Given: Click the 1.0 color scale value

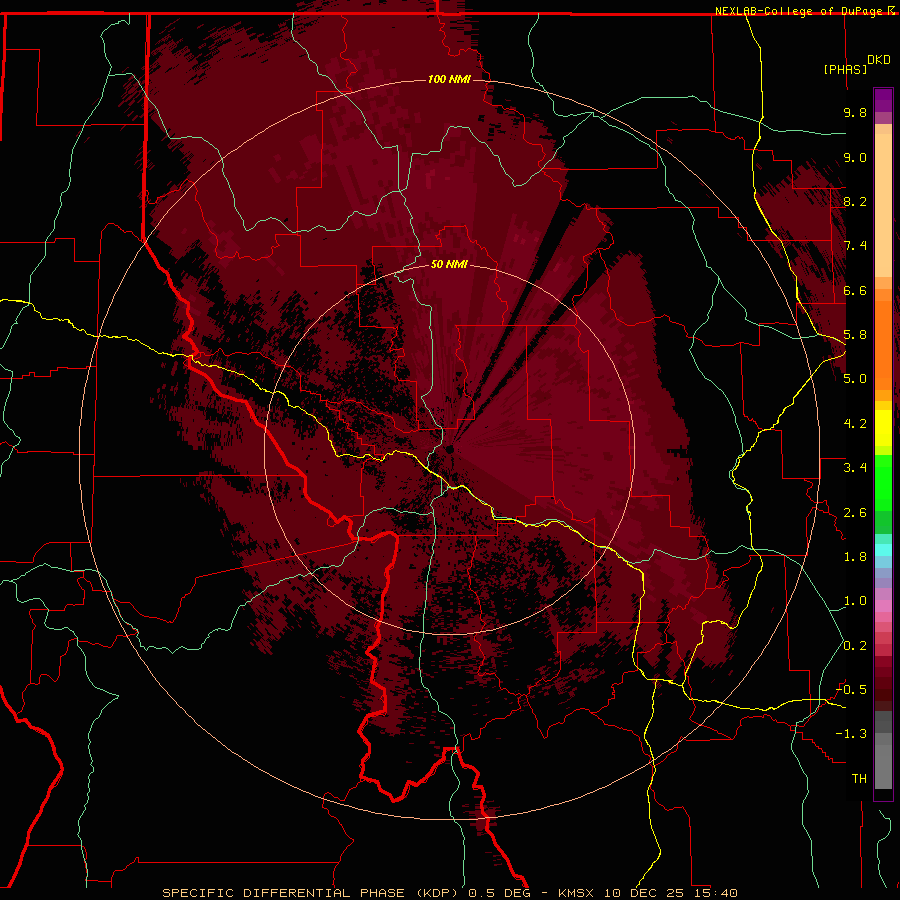Looking at the screenshot, I should coord(855,601).
